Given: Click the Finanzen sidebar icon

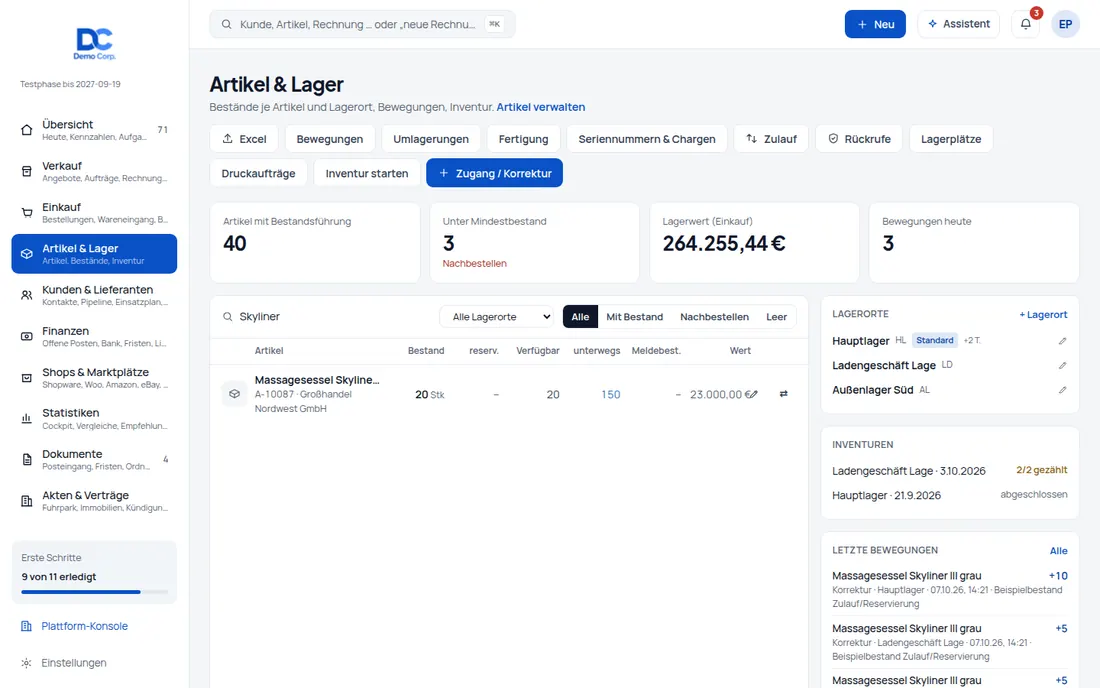Looking at the screenshot, I should [27, 337].
